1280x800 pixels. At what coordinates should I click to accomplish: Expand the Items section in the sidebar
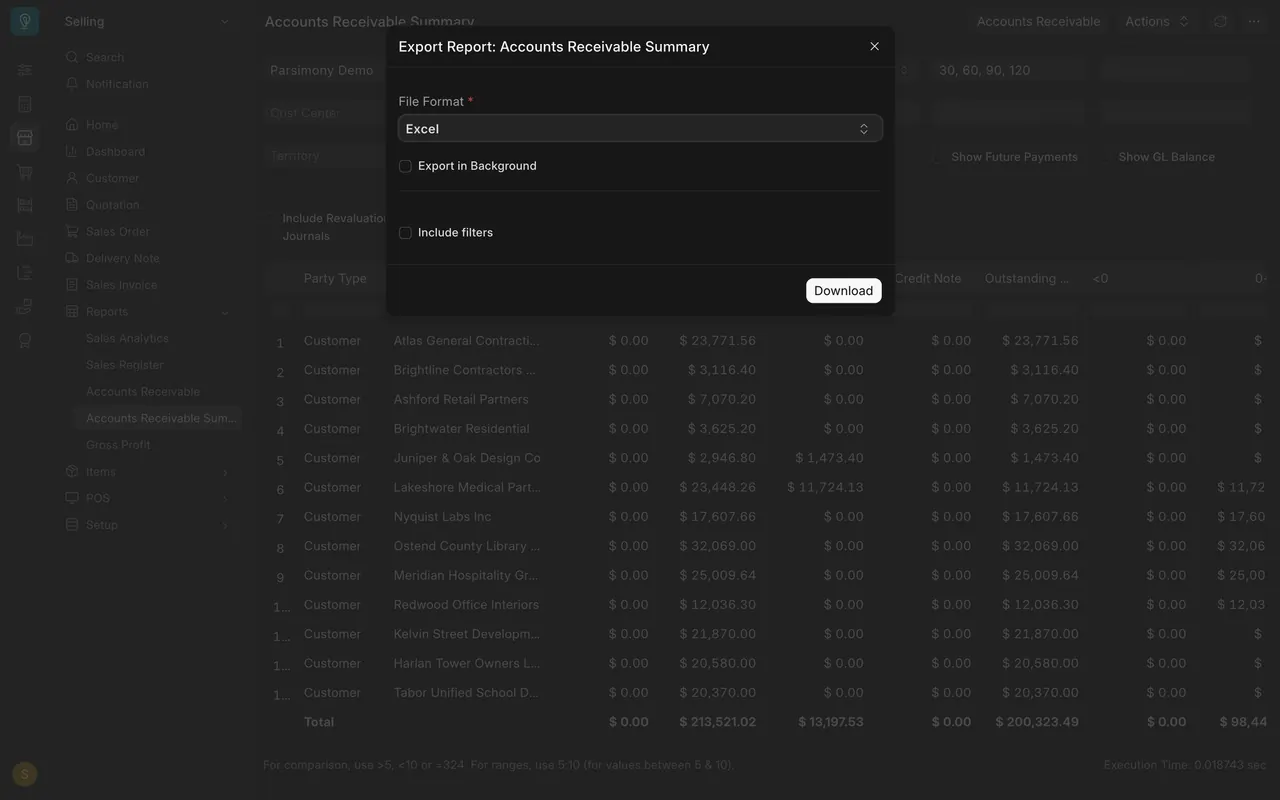(x=224, y=472)
